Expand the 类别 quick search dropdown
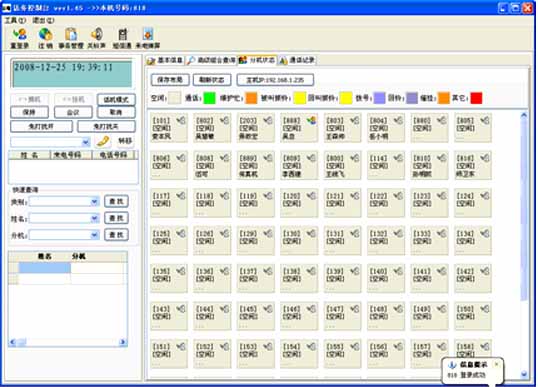The height and width of the screenshot is (387, 538). point(94,202)
